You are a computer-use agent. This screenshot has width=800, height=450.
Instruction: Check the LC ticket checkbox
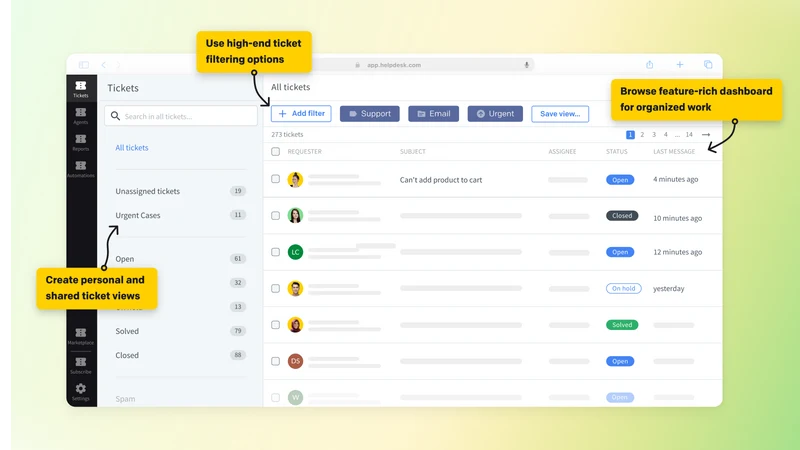pos(276,252)
